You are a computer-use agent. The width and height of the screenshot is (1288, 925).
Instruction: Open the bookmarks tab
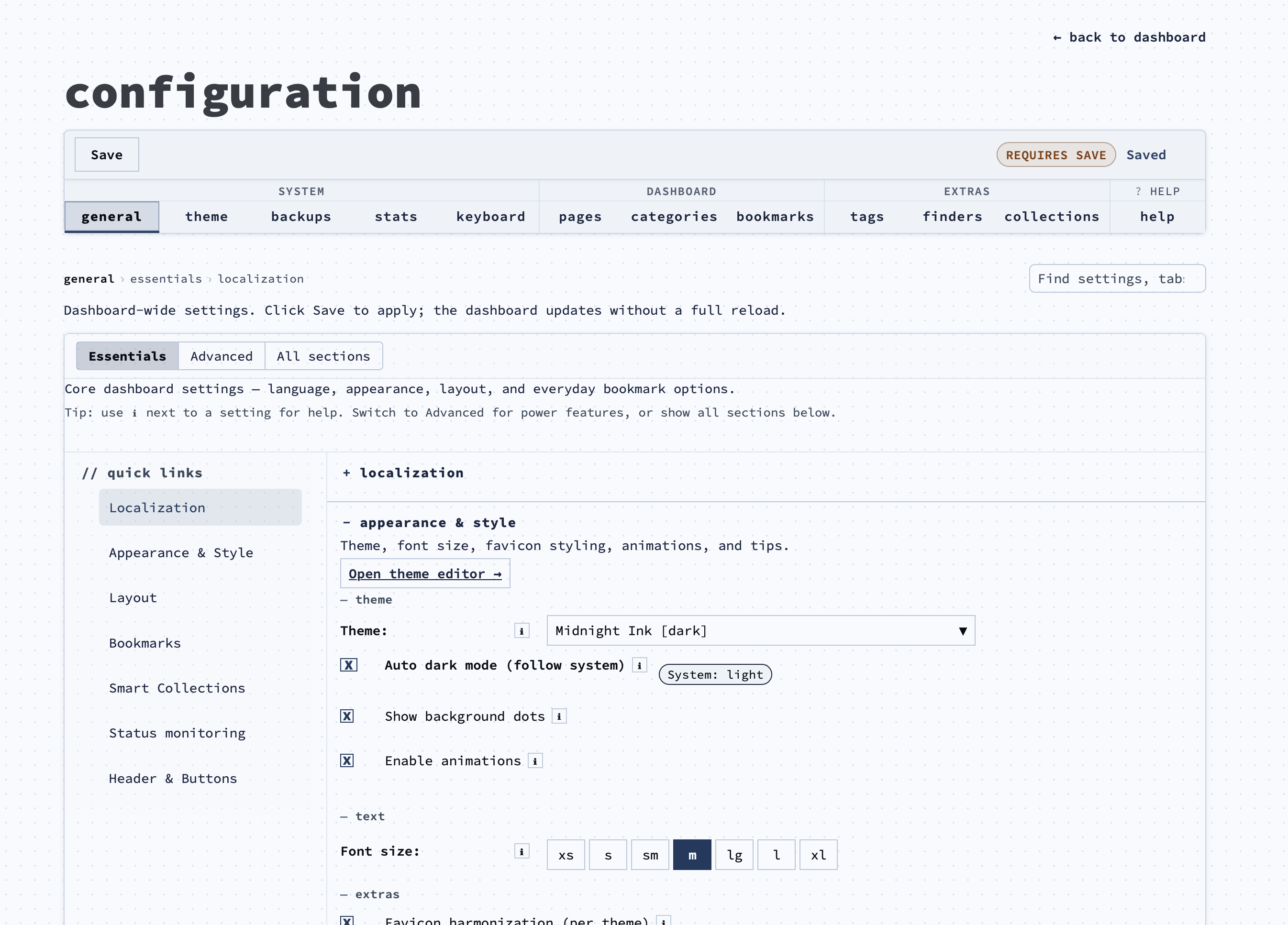775,217
